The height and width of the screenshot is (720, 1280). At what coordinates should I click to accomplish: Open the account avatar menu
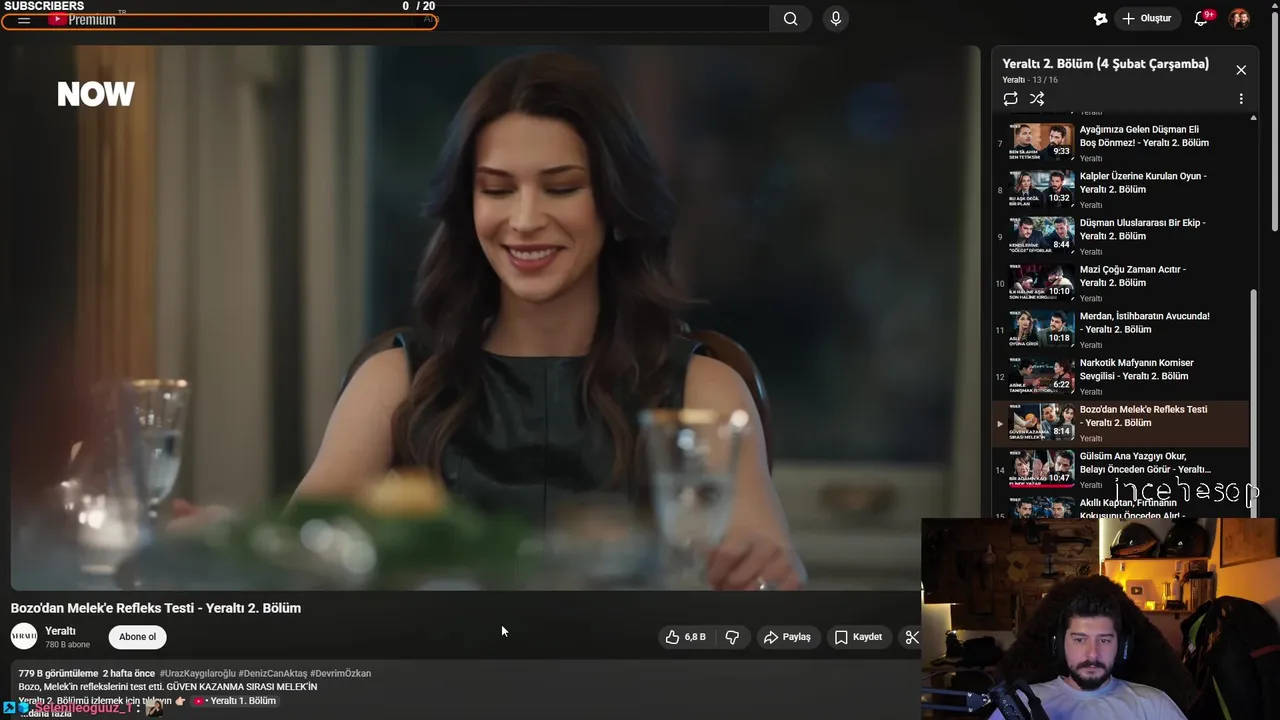click(1239, 19)
